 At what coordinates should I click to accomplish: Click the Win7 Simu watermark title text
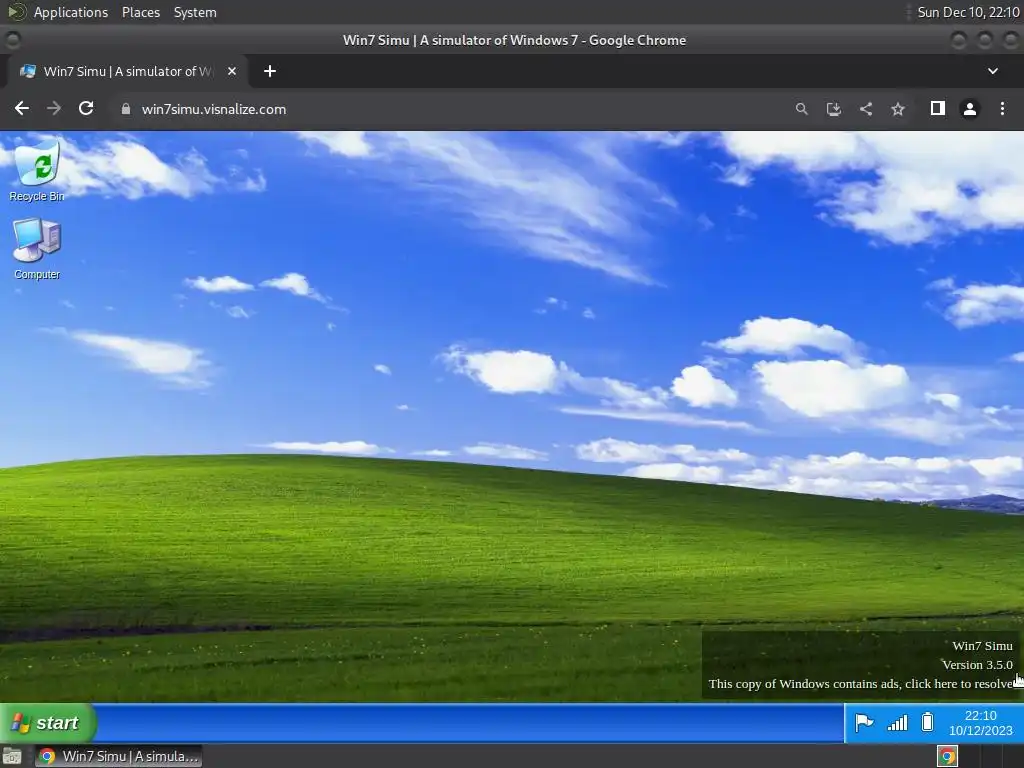pyautogui.click(x=982, y=646)
